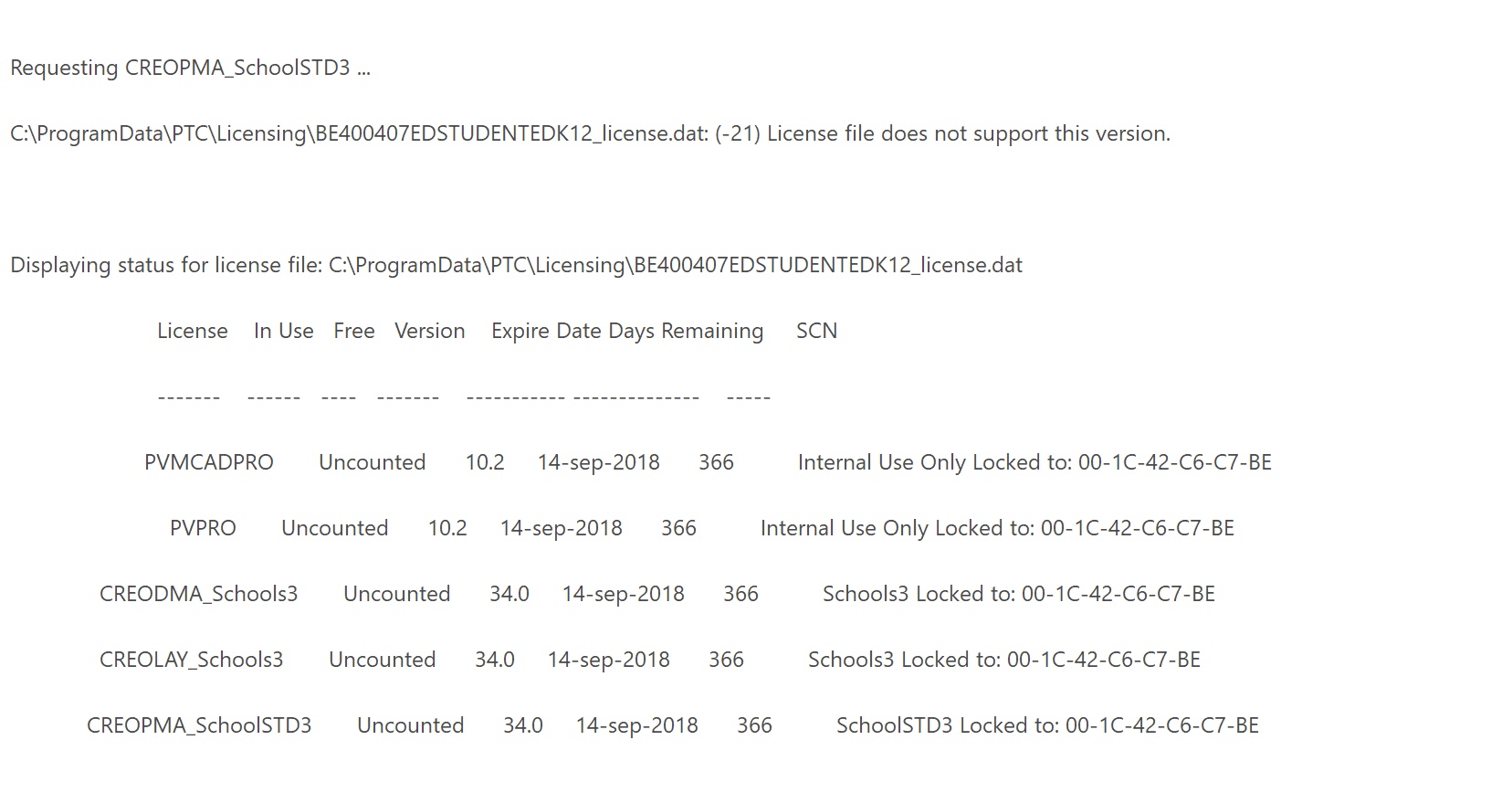
Task: Click "Uncounted" in the PVPRO row
Action: [x=334, y=529]
